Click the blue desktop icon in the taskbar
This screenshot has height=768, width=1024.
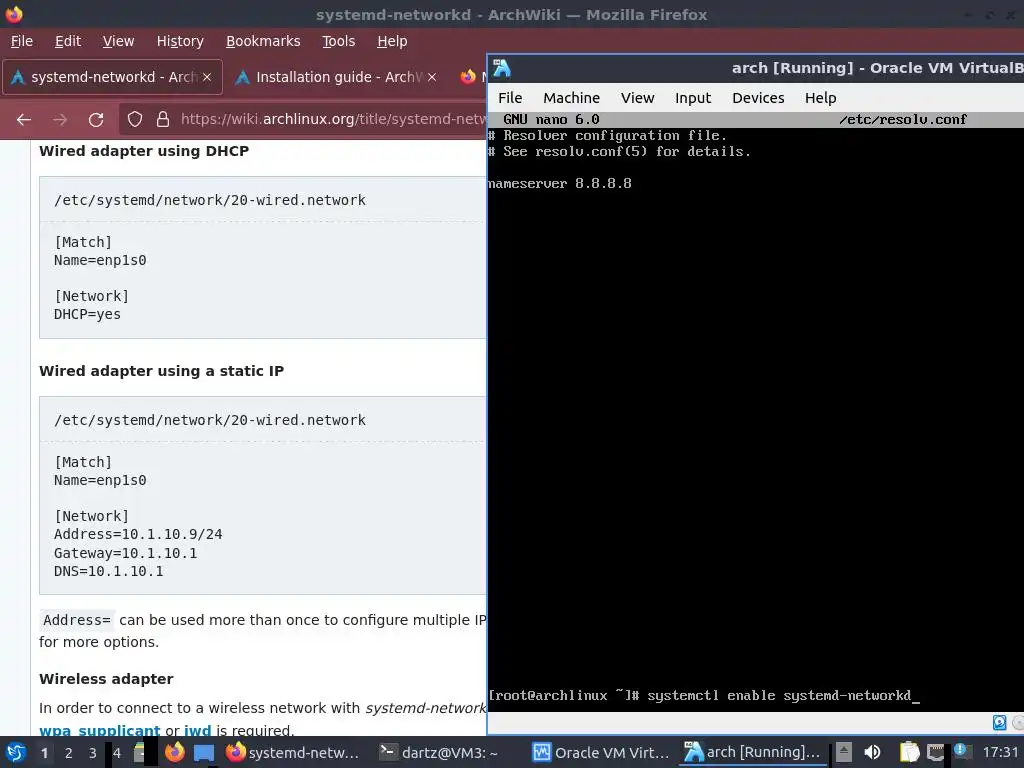204,753
